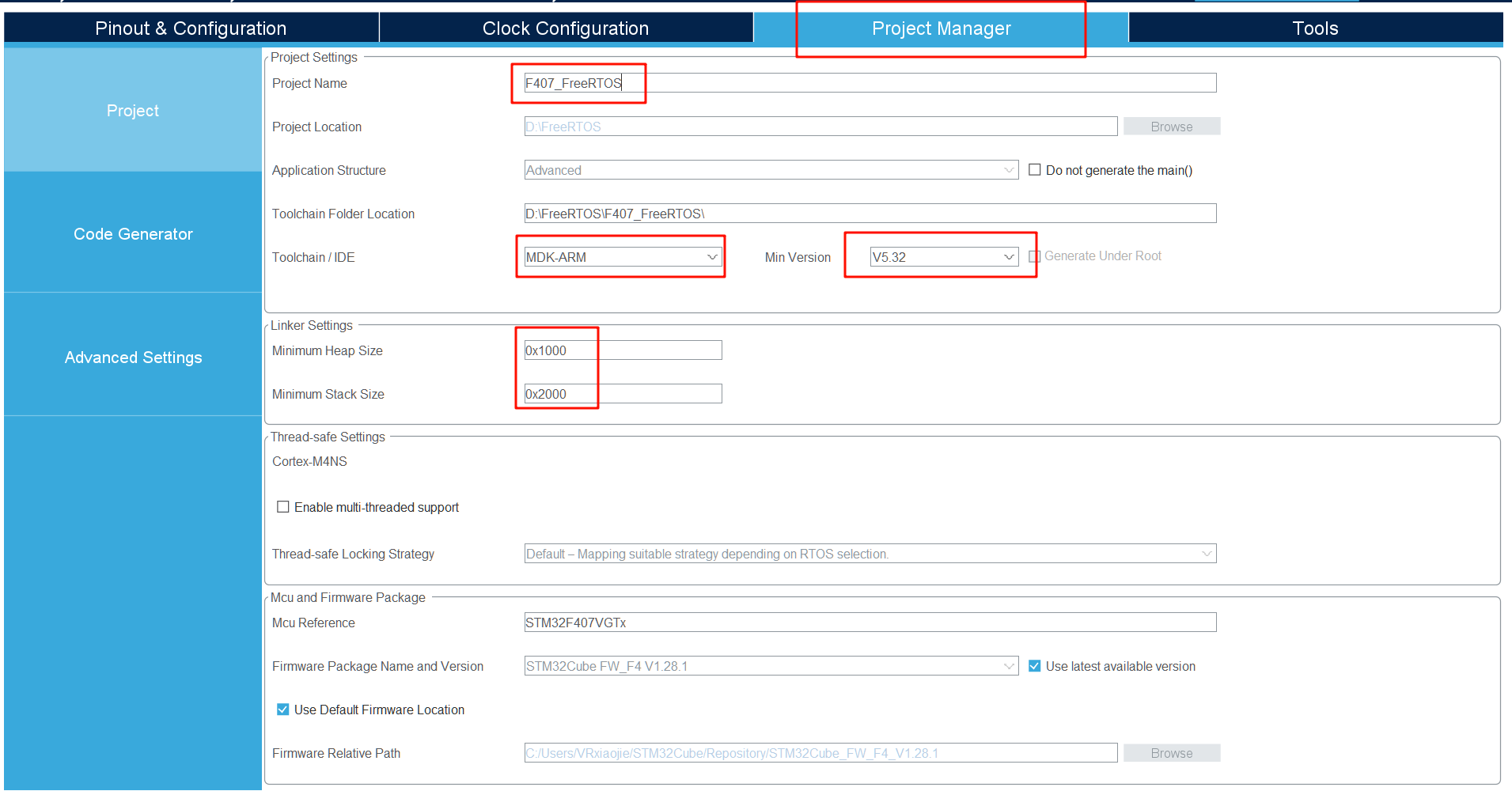The width and height of the screenshot is (1512, 791).
Task: Click the Minimum Stack Size field
Action: 623,394
